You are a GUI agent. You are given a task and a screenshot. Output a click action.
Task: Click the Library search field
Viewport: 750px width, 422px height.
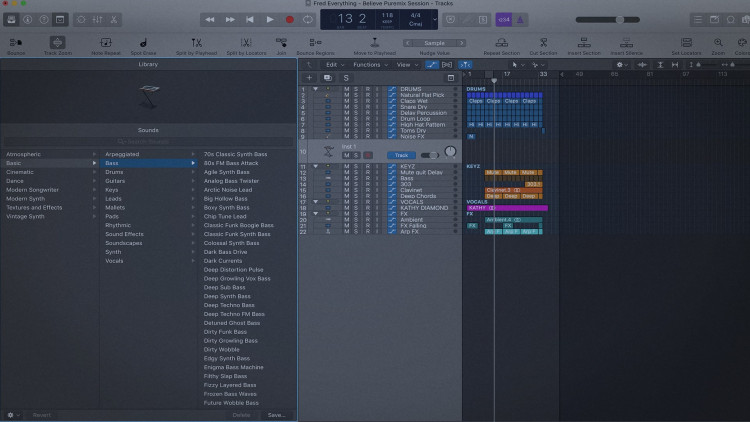coord(148,142)
